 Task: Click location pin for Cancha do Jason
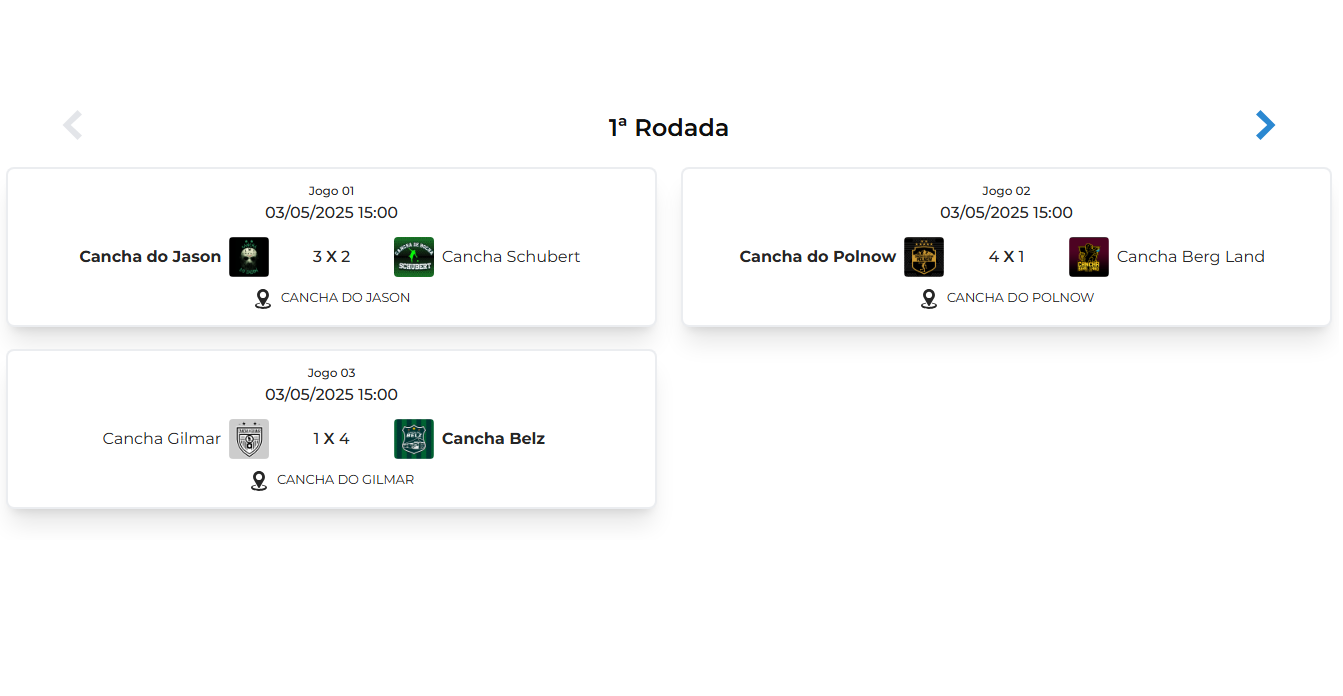[263, 298]
